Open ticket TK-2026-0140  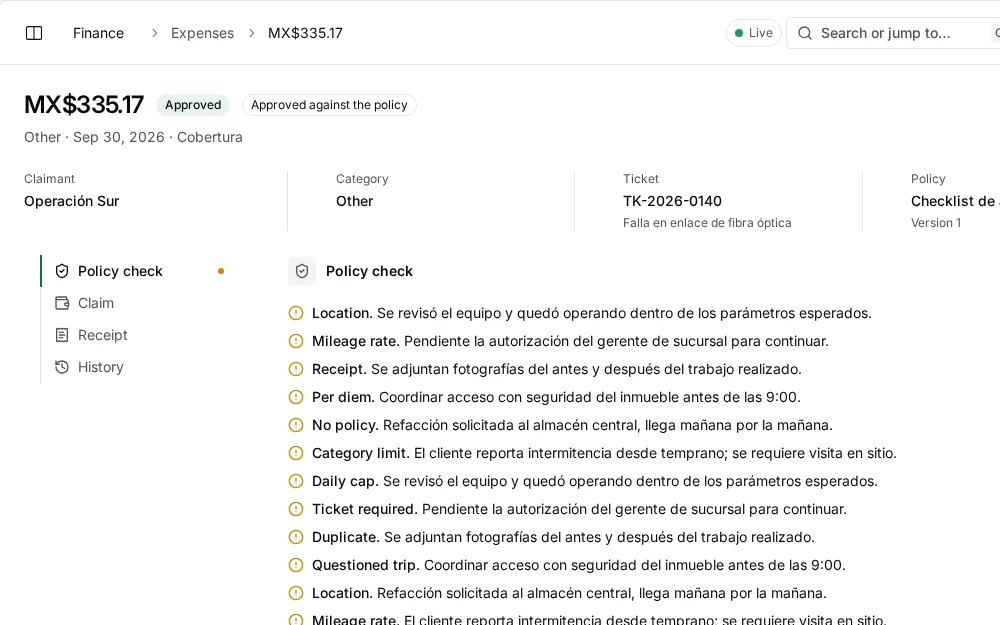[x=672, y=202]
